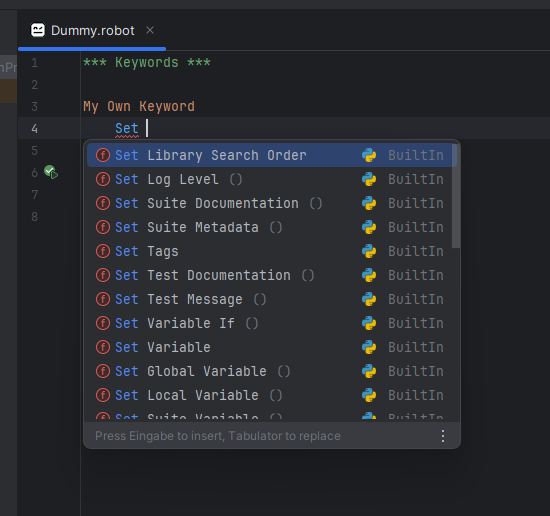Click line number 1 in the gutter
The height and width of the screenshot is (516, 550).
[x=34, y=63]
